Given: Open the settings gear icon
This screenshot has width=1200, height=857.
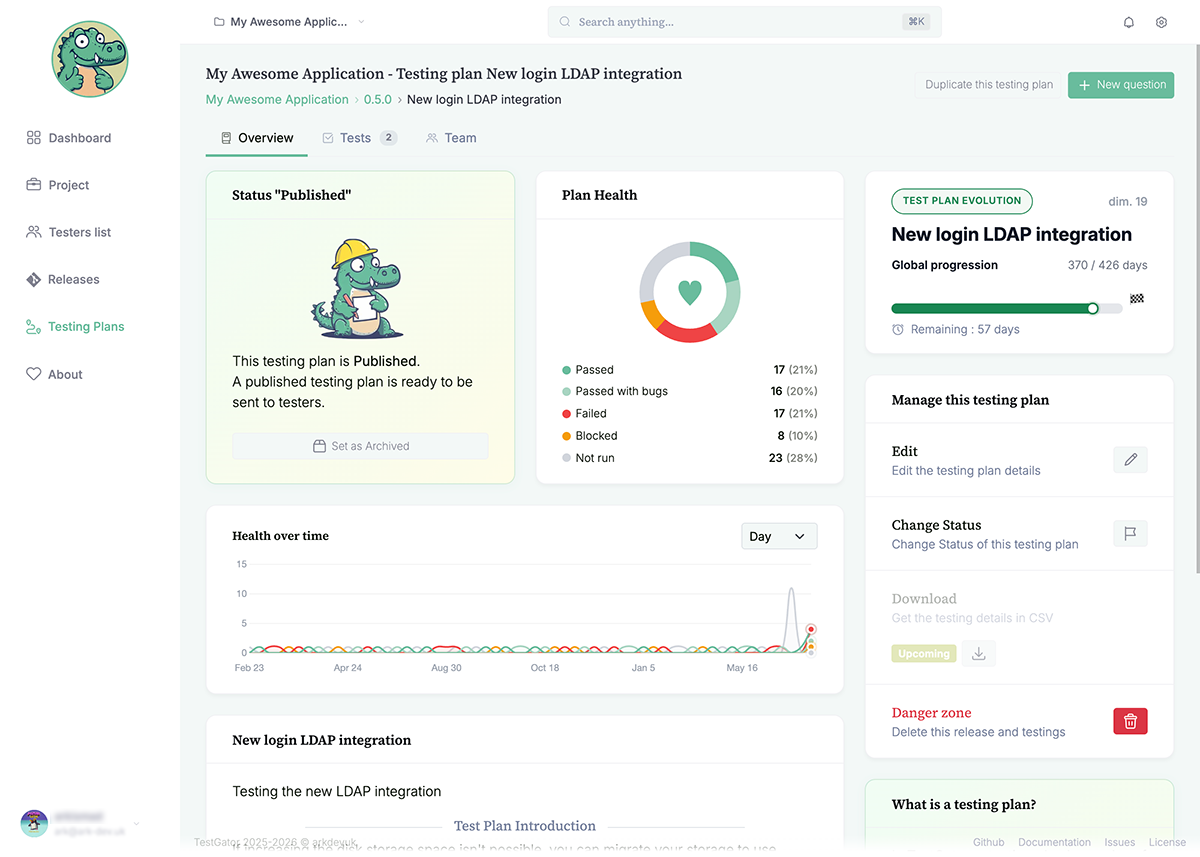Looking at the screenshot, I should click(1161, 22).
